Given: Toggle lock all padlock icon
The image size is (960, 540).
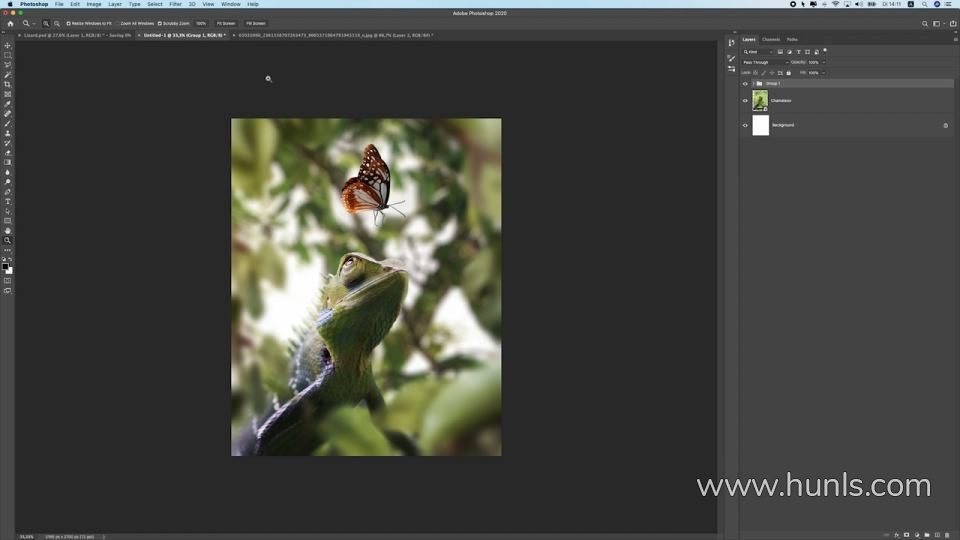Looking at the screenshot, I should tap(789, 73).
